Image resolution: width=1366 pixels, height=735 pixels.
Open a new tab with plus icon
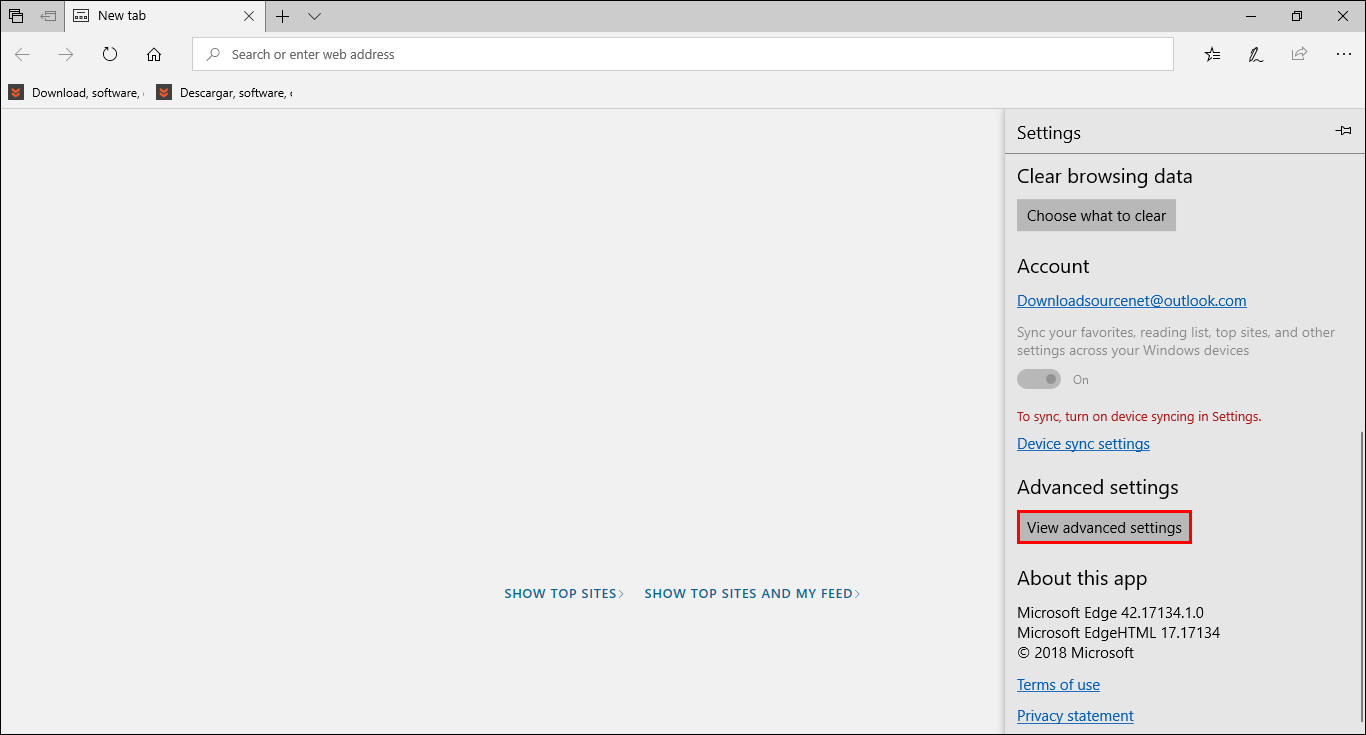point(283,16)
